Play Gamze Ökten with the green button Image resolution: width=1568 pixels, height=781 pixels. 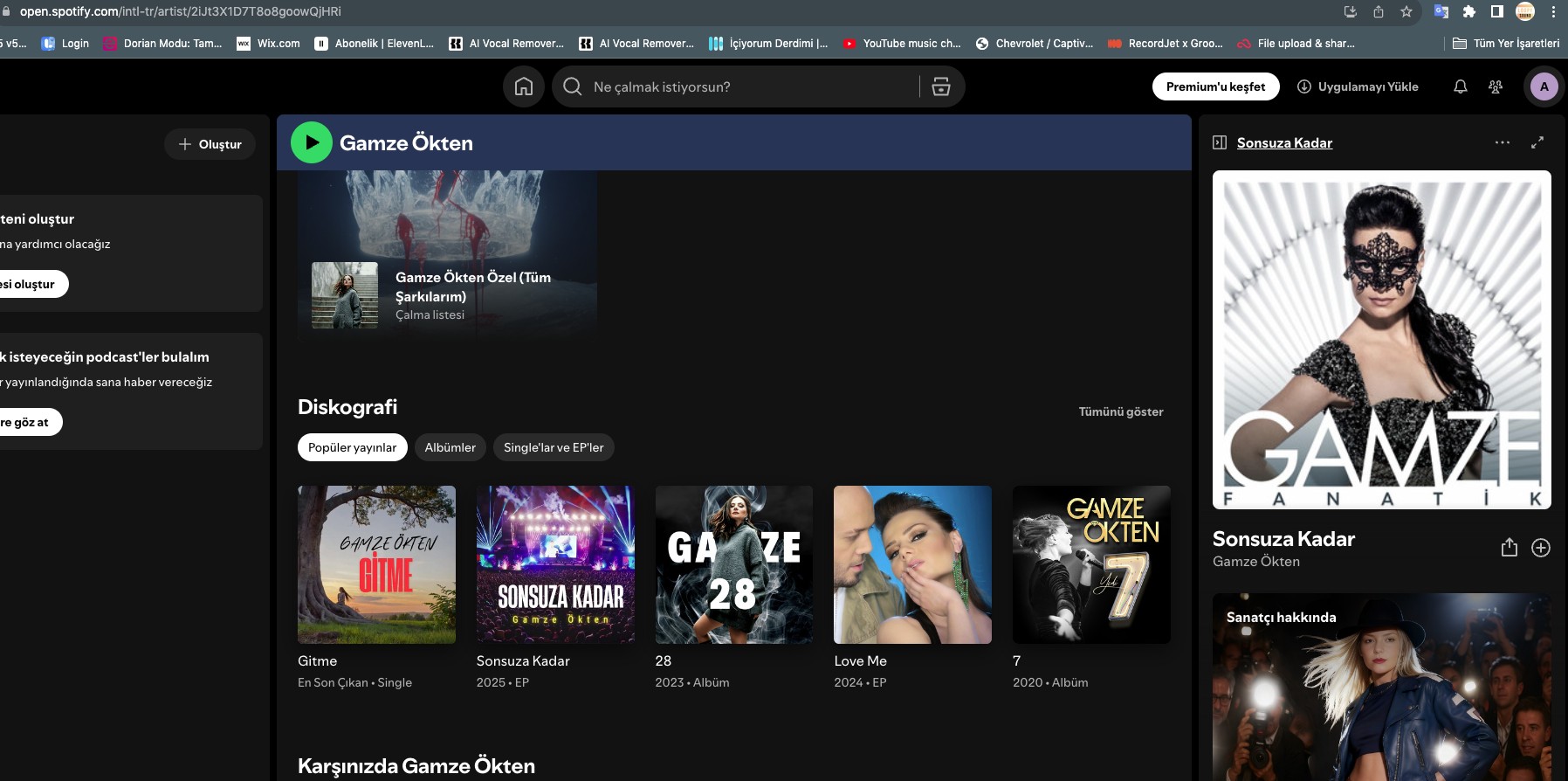coord(312,142)
